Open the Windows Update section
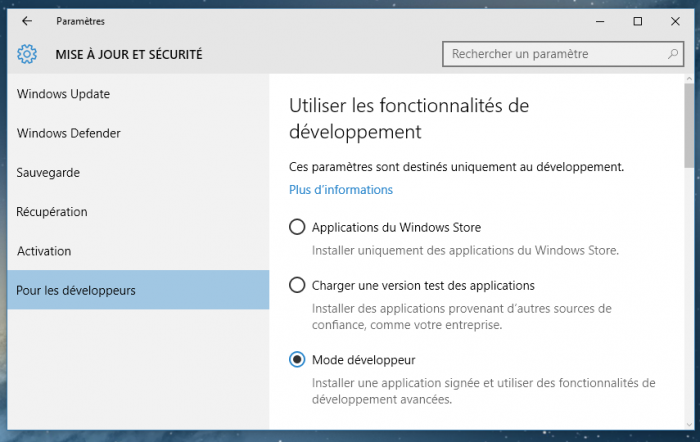The width and height of the screenshot is (700, 442). point(63,94)
